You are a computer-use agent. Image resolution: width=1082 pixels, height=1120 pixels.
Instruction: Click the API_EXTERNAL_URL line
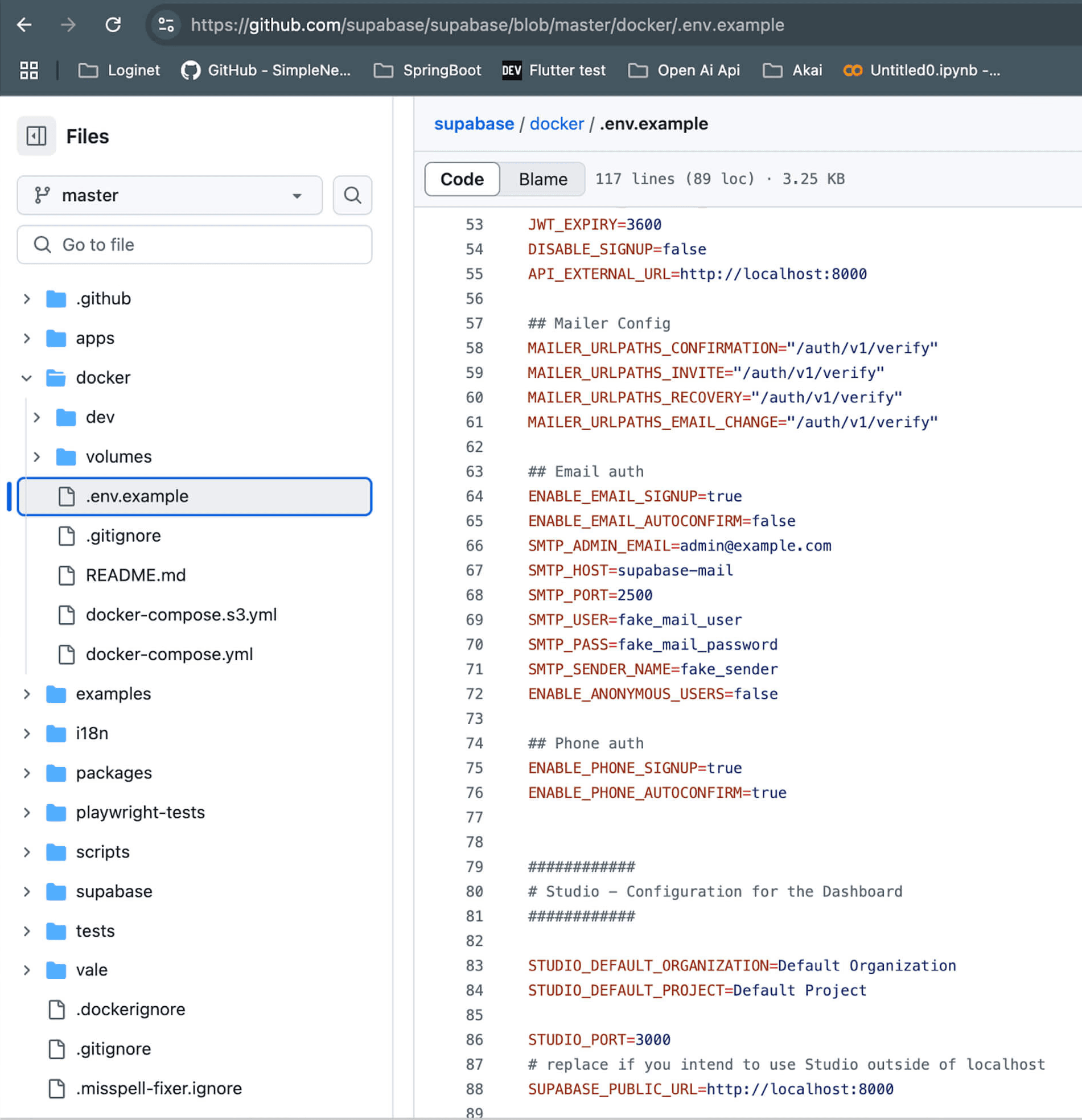pos(697,274)
